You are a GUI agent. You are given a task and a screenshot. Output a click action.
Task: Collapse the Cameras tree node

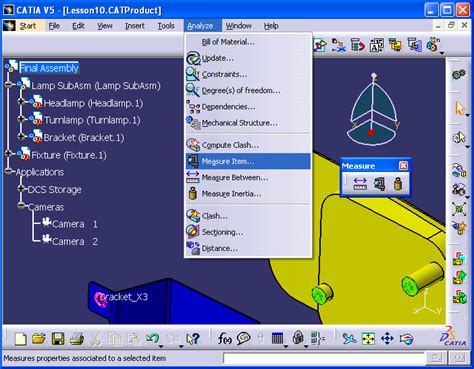21,205
